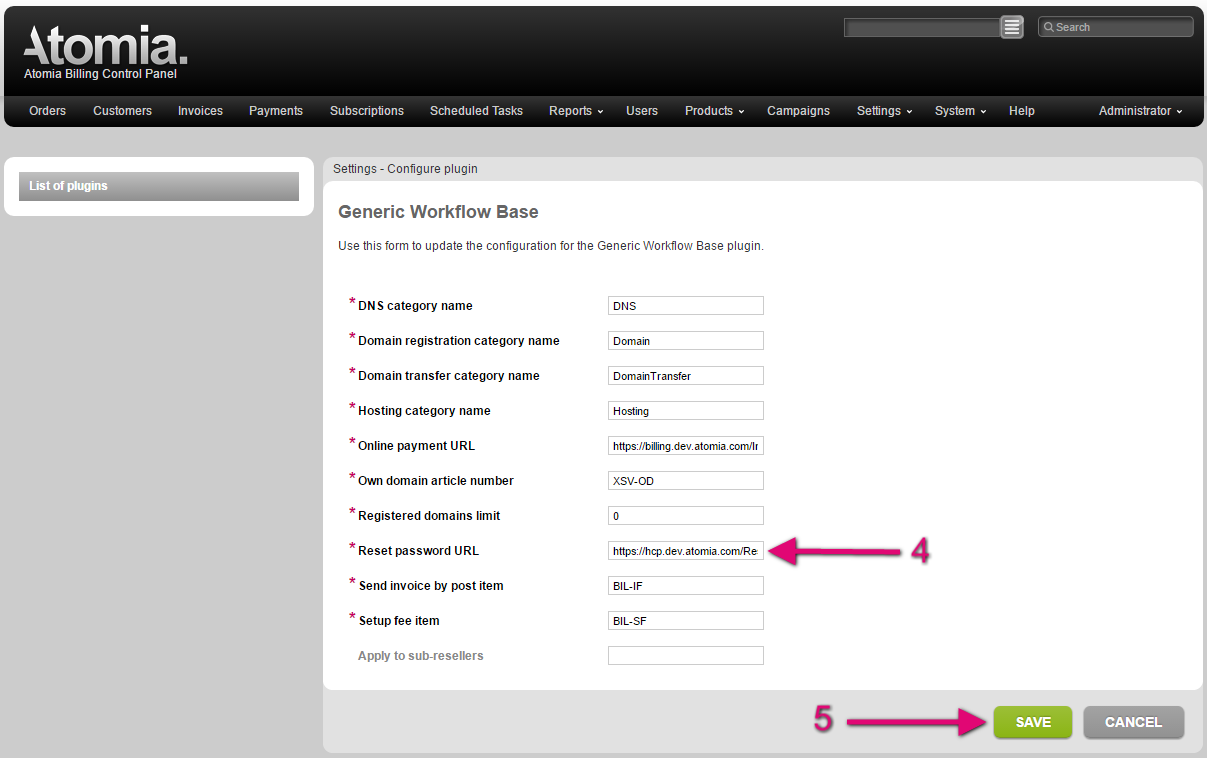
Task: Click the Domain registration category name field
Action: [x=686, y=341]
